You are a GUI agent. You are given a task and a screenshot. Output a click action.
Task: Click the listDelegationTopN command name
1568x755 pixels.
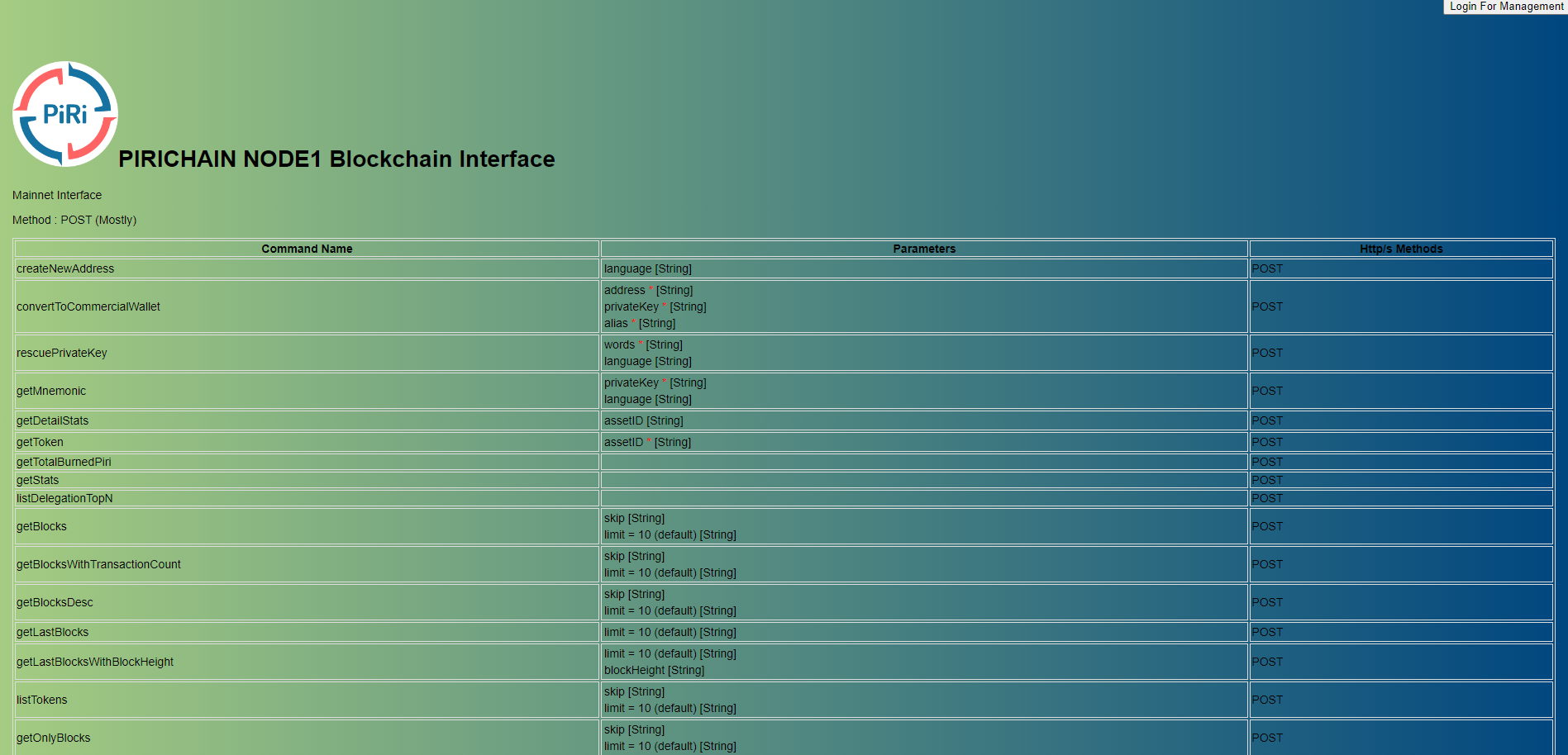64,498
